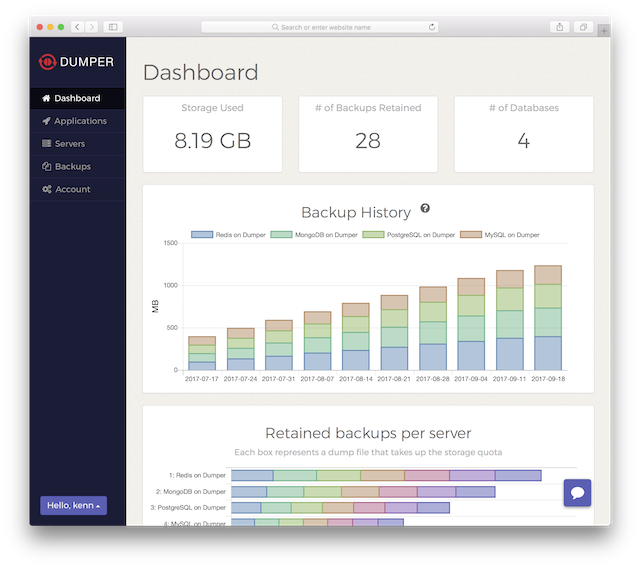Toggle Redis on Dumper legend series
Image resolution: width=640 pixels, height=568 pixels.
[x=228, y=235]
